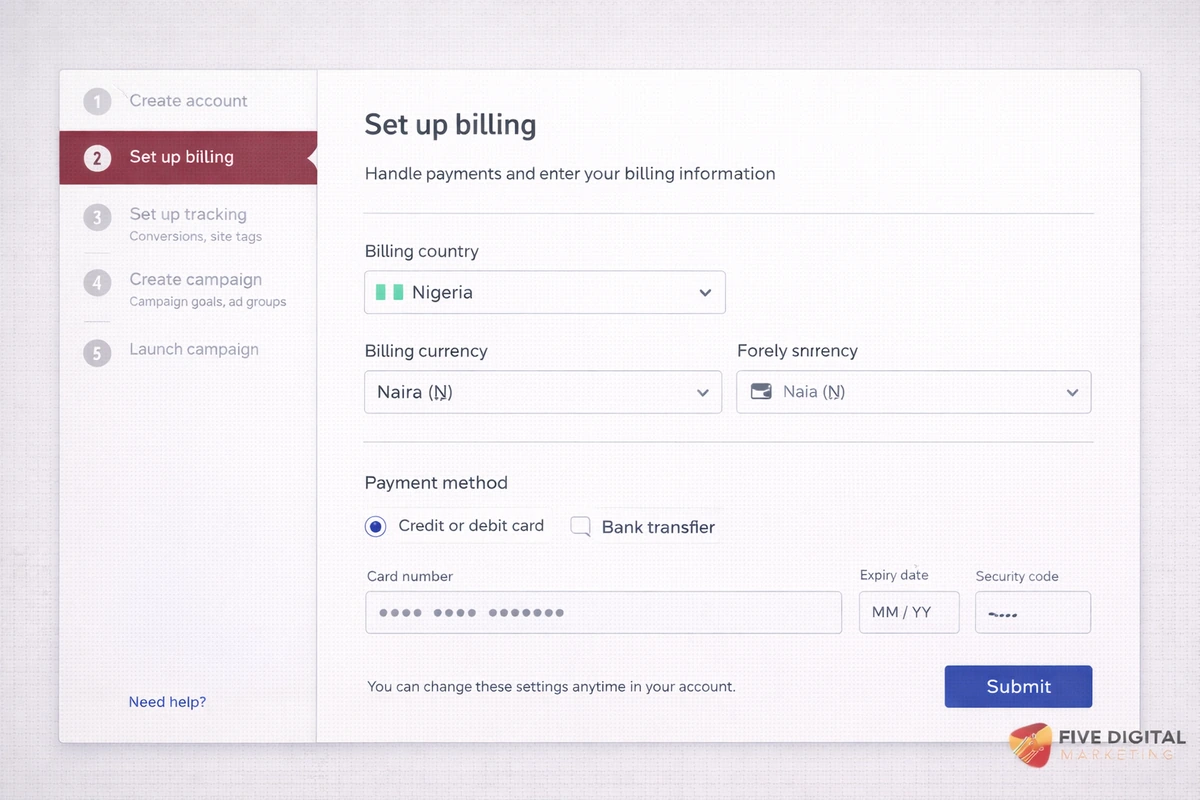Click the step 2 numbered circle
This screenshot has width=1200, height=800.
click(97, 157)
